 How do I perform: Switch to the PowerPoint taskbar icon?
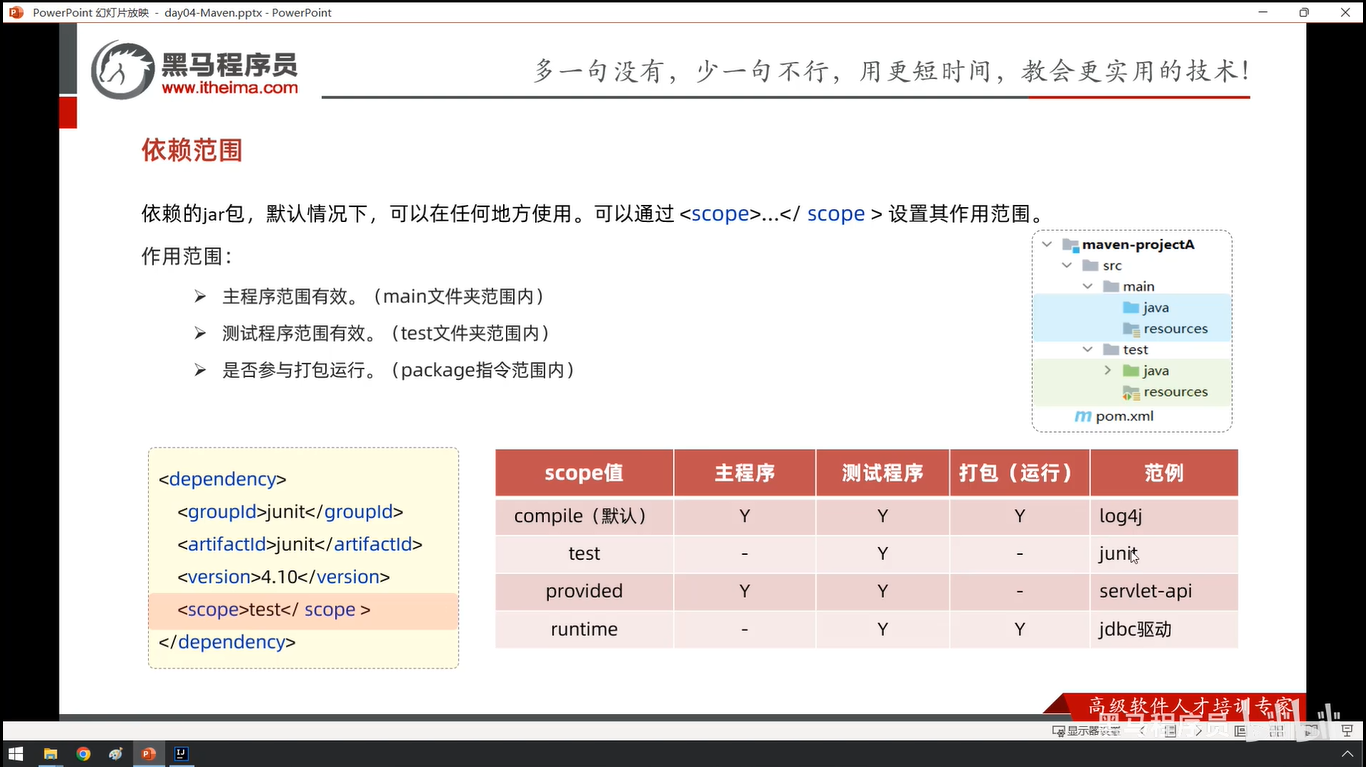point(149,754)
